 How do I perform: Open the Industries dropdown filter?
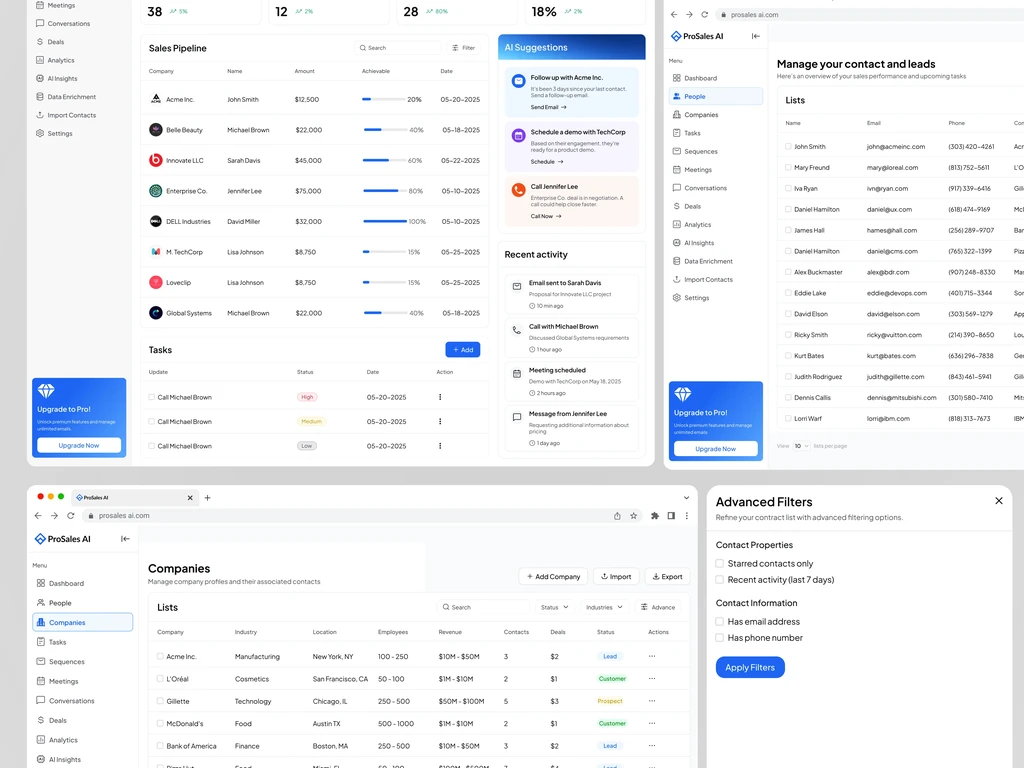coord(604,607)
